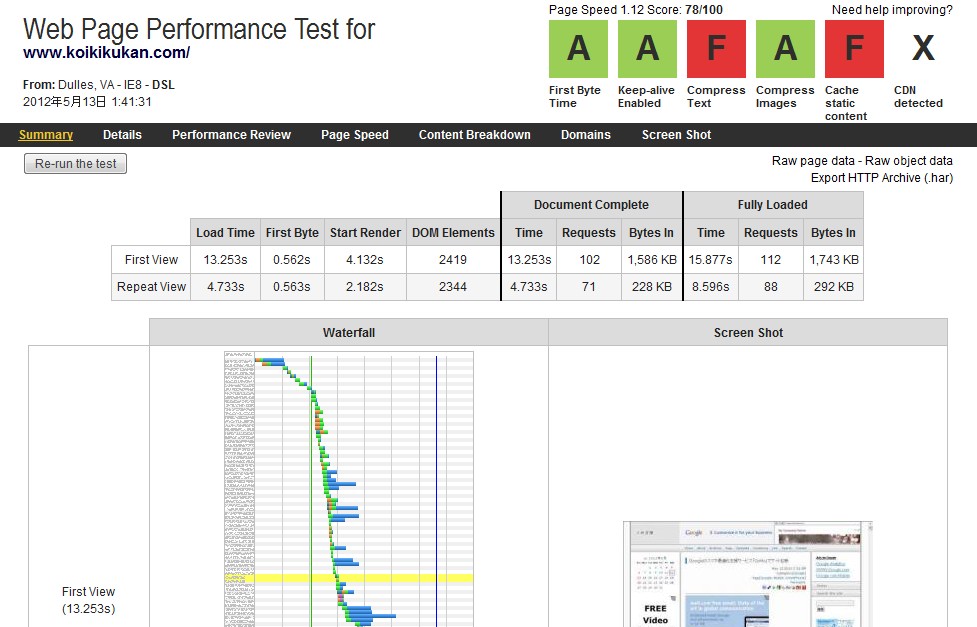Click the DOM elements value 2419
The width and height of the screenshot is (977, 627).
click(x=453, y=260)
